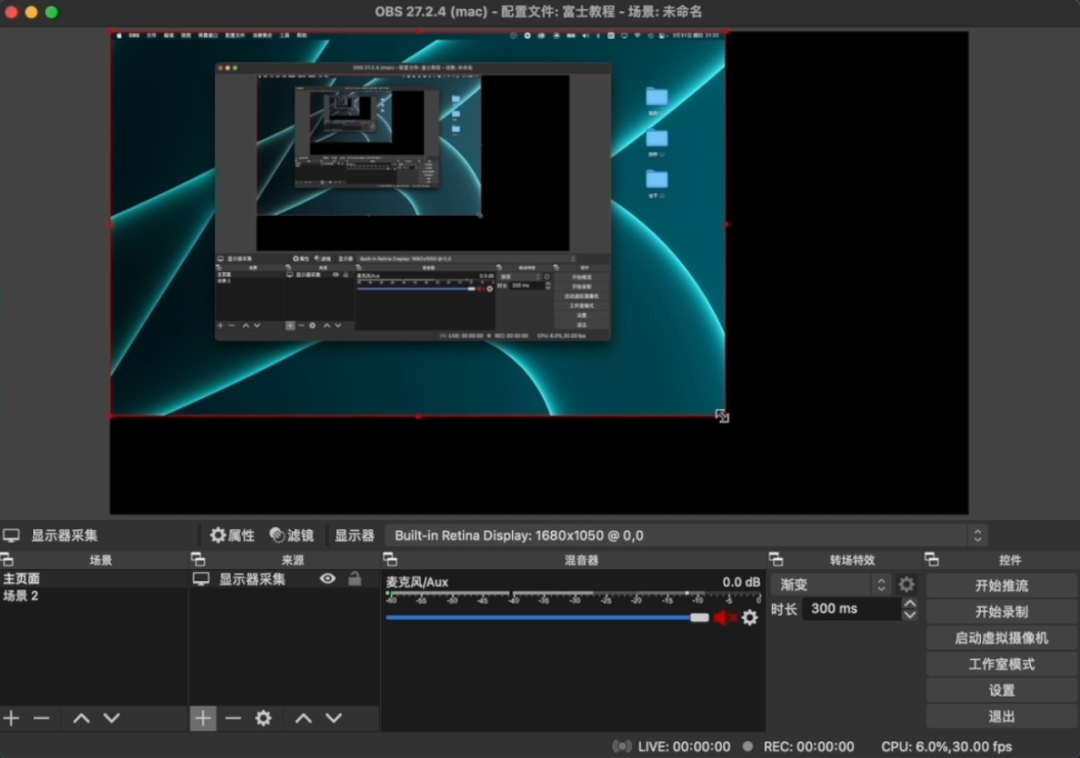Viewport: 1080px width, 758px height.
Task: Select the 显示器采集 source row
Action: coord(284,579)
